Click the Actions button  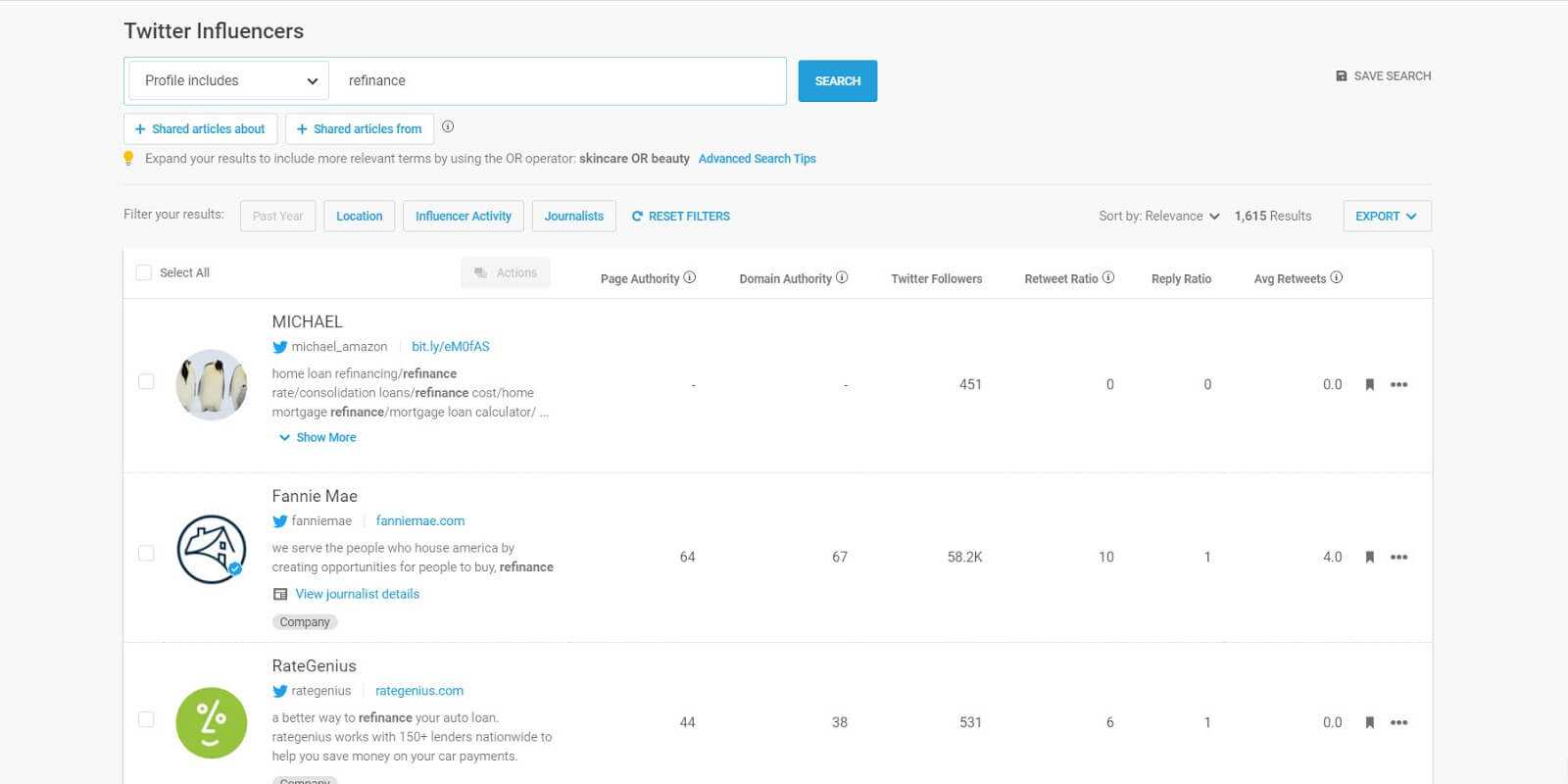[506, 272]
